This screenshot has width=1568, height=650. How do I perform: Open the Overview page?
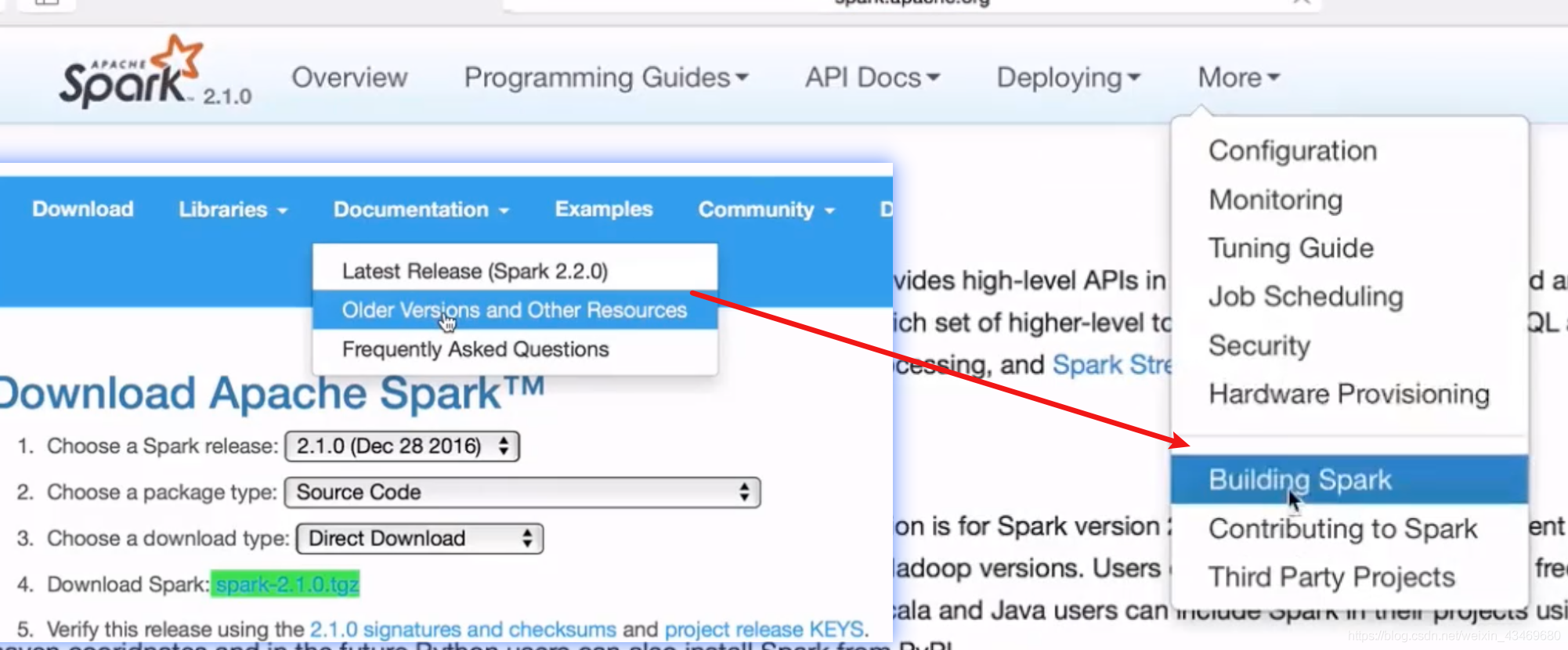pyautogui.click(x=349, y=78)
